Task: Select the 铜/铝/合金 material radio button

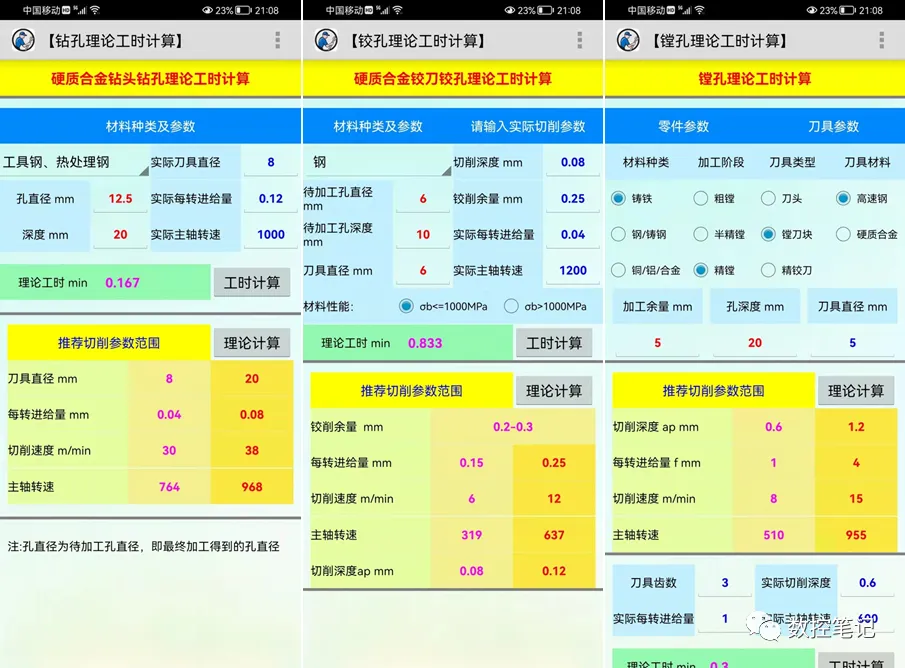Action: [x=618, y=270]
